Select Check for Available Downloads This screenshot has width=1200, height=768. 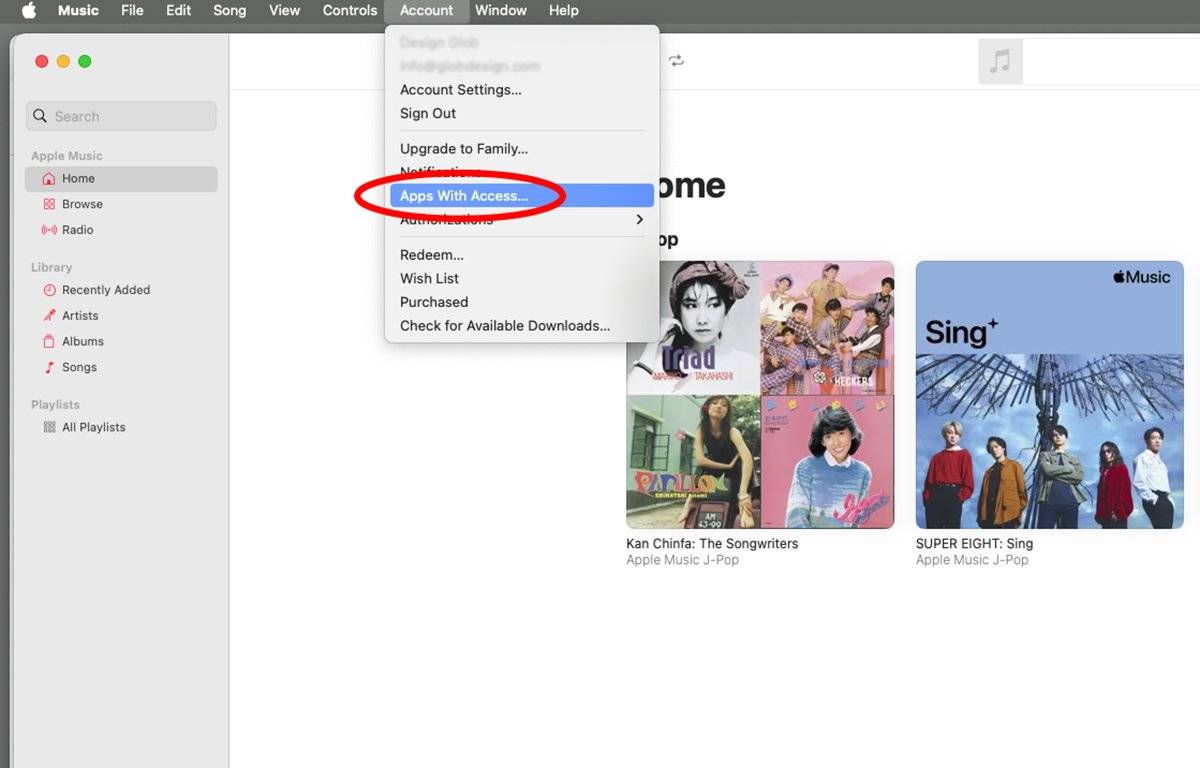pos(505,325)
